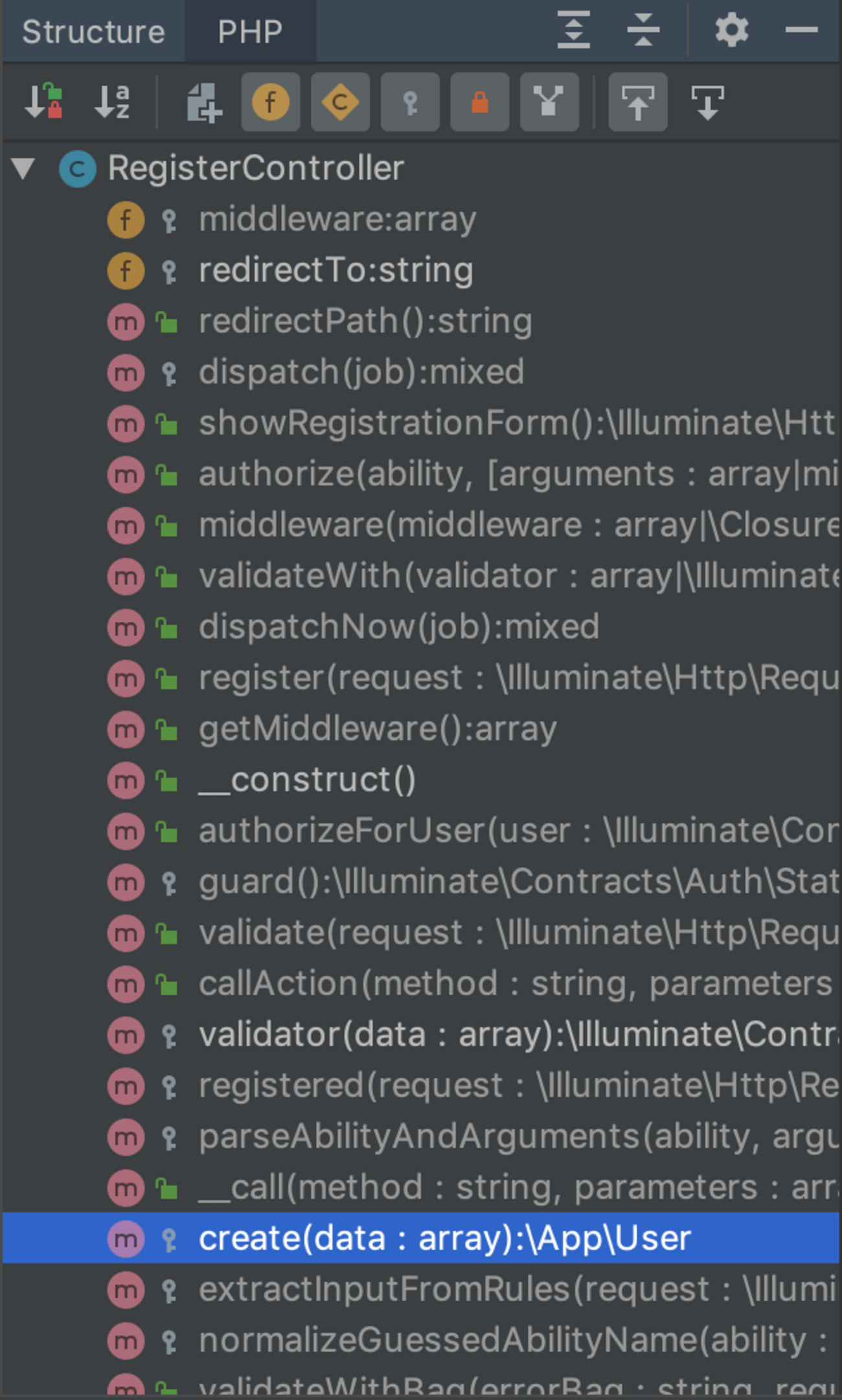
Task: Select the redirectTo:string field
Action: coord(336,270)
